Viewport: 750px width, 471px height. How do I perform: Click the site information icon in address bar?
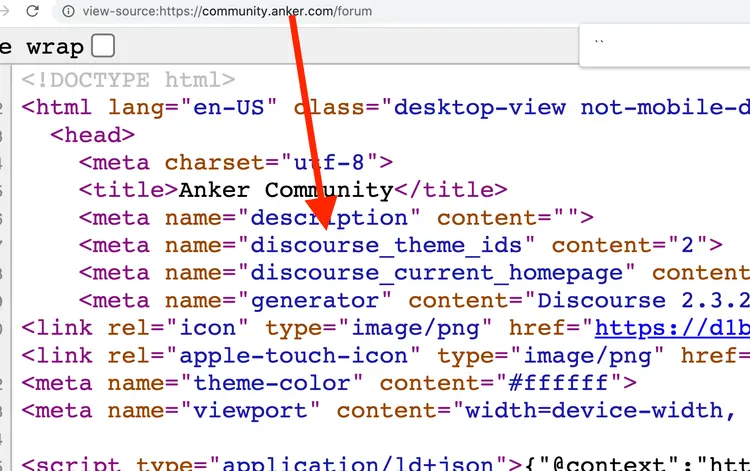[68, 11]
